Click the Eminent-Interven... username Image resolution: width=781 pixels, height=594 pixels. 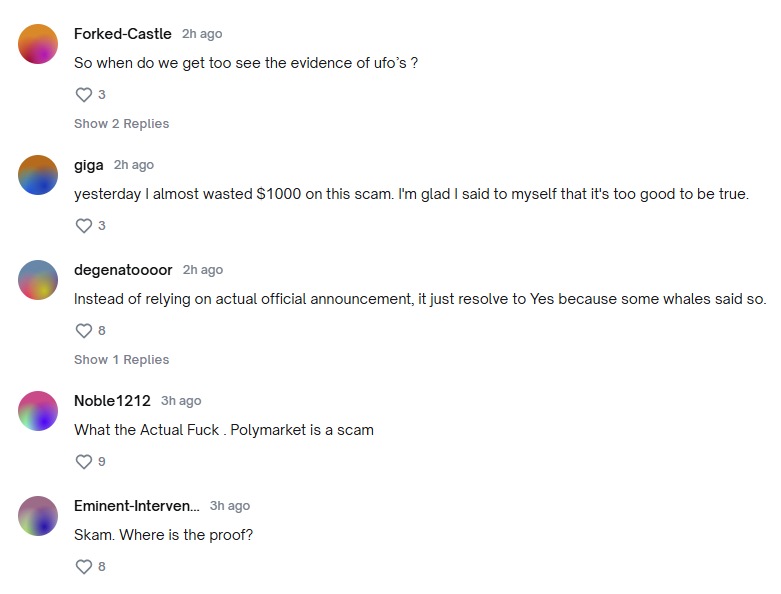point(136,506)
